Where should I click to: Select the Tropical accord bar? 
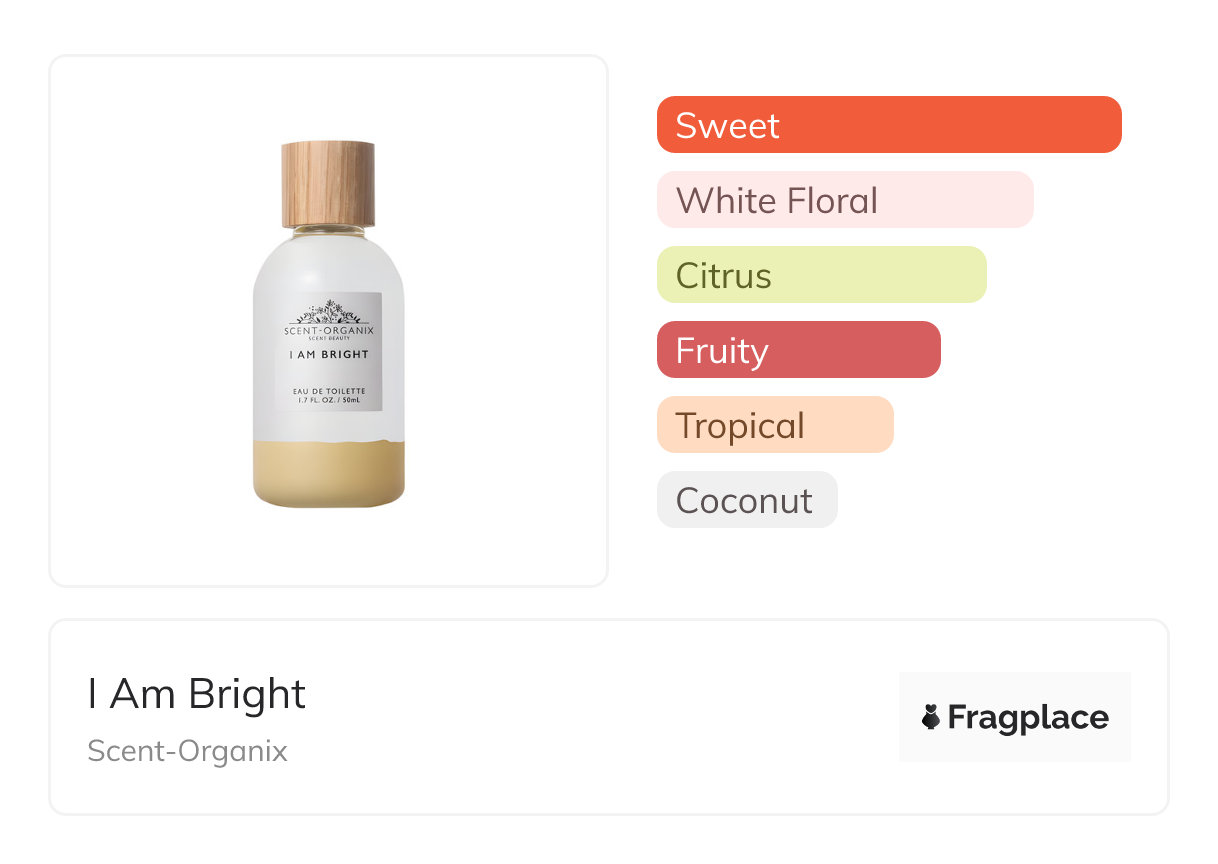coord(774,425)
